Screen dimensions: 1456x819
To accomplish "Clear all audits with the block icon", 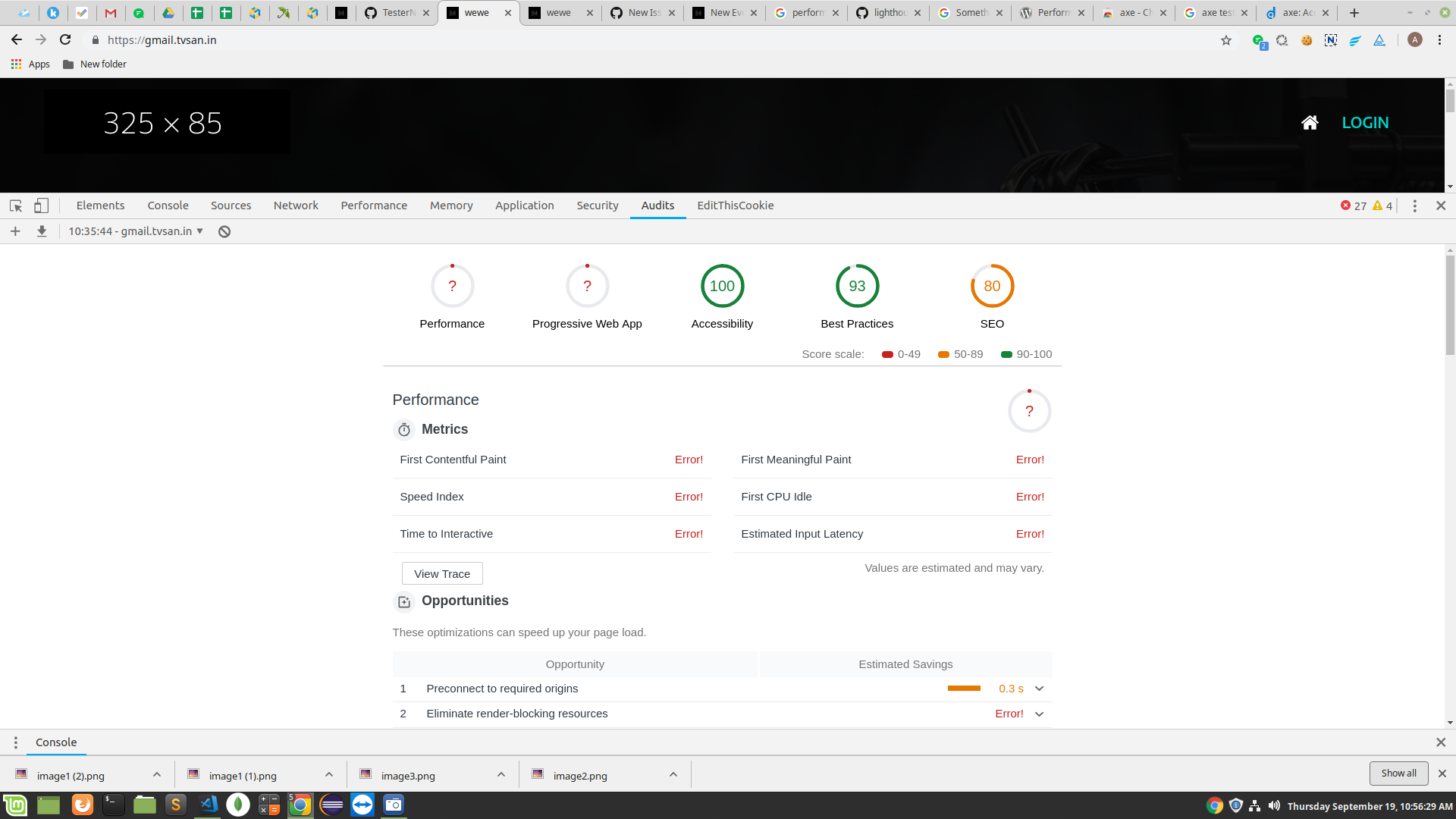I will (x=224, y=231).
